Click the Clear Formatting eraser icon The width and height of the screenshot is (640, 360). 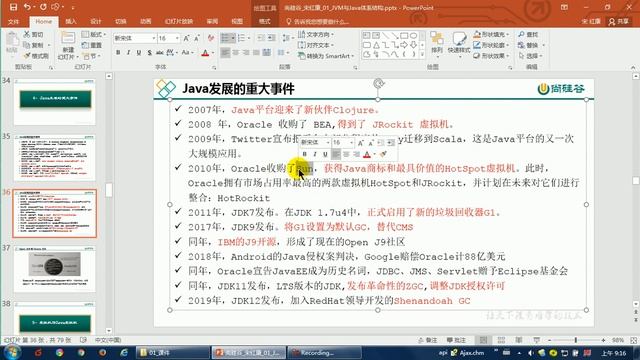[x=211, y=38]
